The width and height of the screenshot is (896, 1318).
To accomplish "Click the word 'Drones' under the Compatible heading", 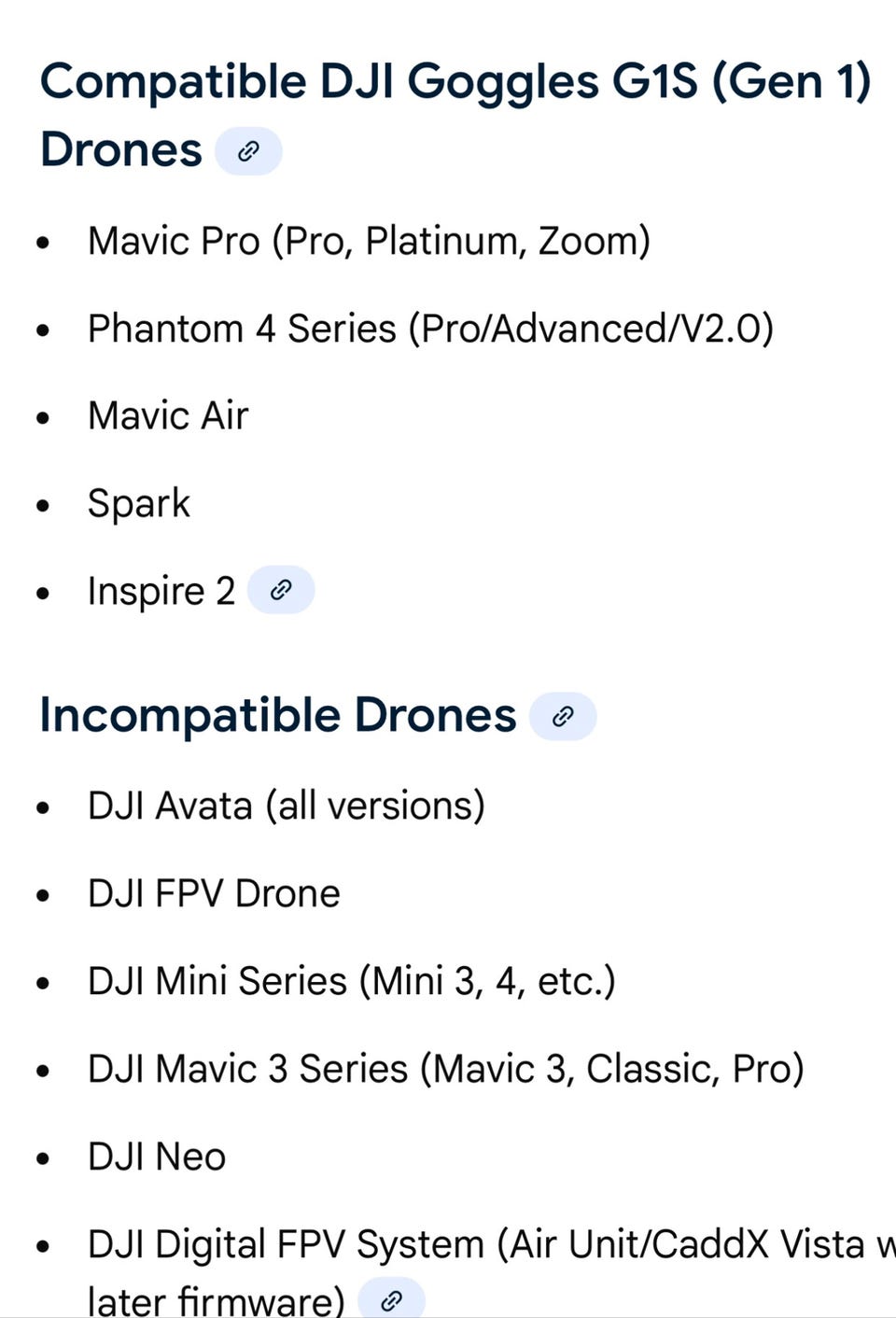I will [121, 150].
